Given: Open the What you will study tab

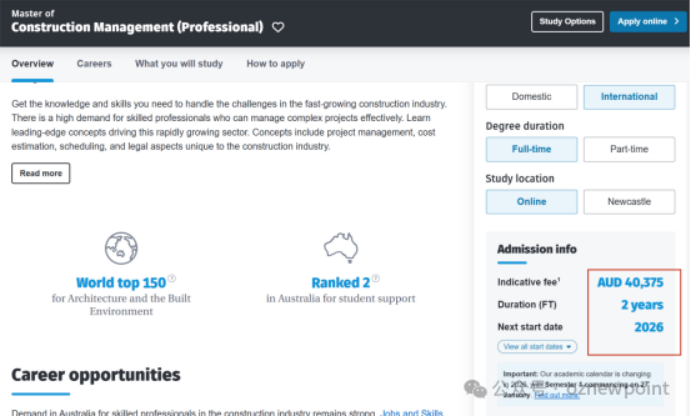Looking at the screenshot, I should [179, 64].
